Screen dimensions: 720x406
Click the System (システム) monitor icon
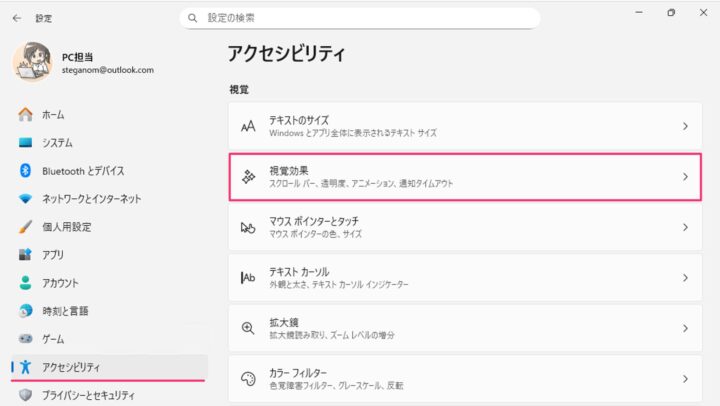26,143
